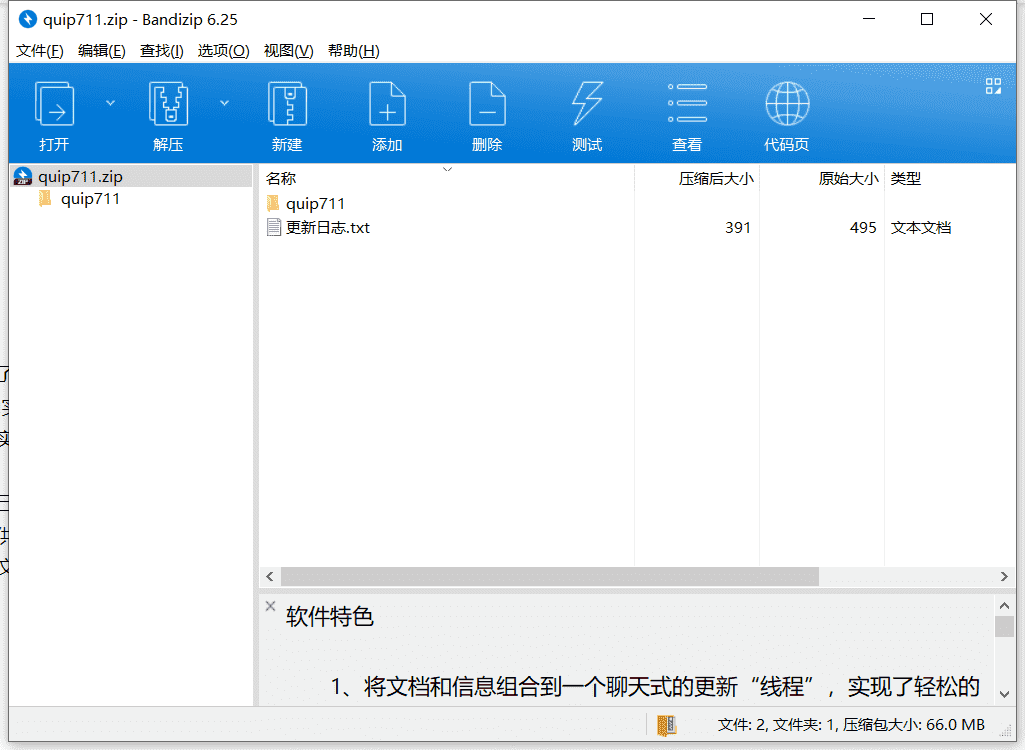Click the comment panel vertical scrollbar thumb

pos(1004,626)
